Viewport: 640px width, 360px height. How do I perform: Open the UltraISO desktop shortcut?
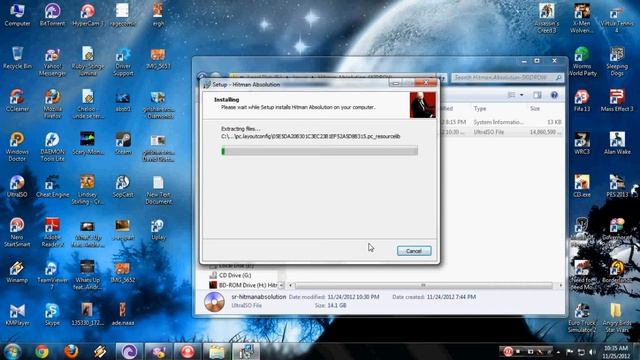pyautogui.click(x=17, y=186)
